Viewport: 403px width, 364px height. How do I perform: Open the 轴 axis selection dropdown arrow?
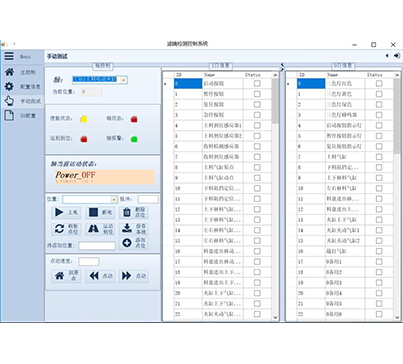tap(123, 80)
